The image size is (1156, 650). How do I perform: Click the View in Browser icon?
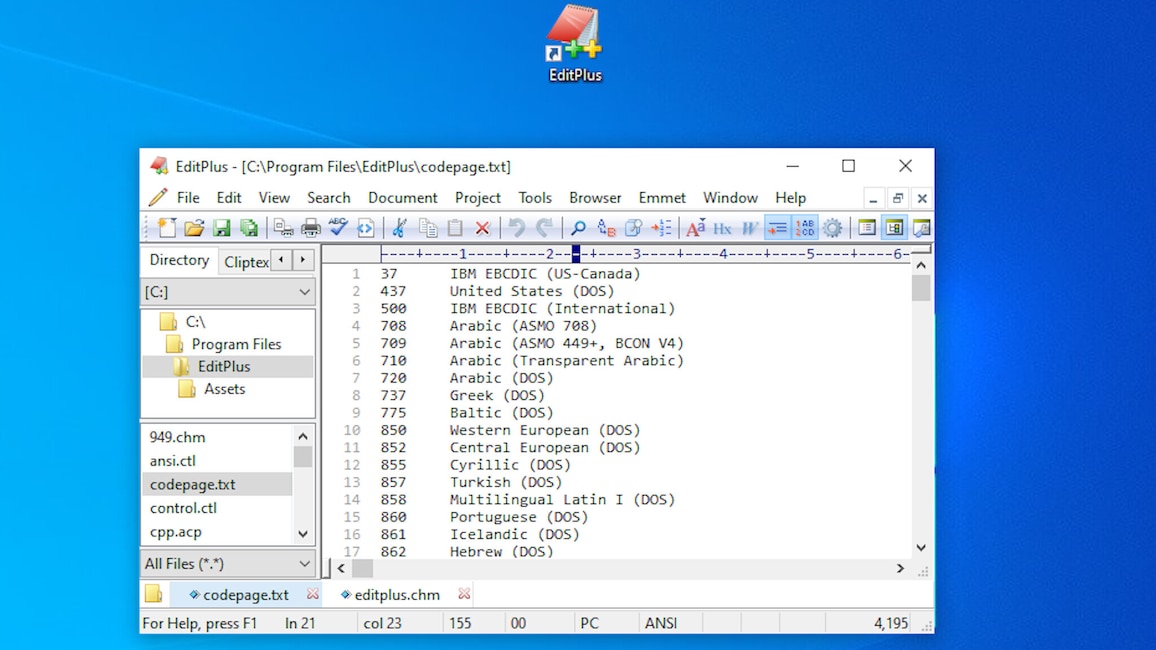point(366,228)
